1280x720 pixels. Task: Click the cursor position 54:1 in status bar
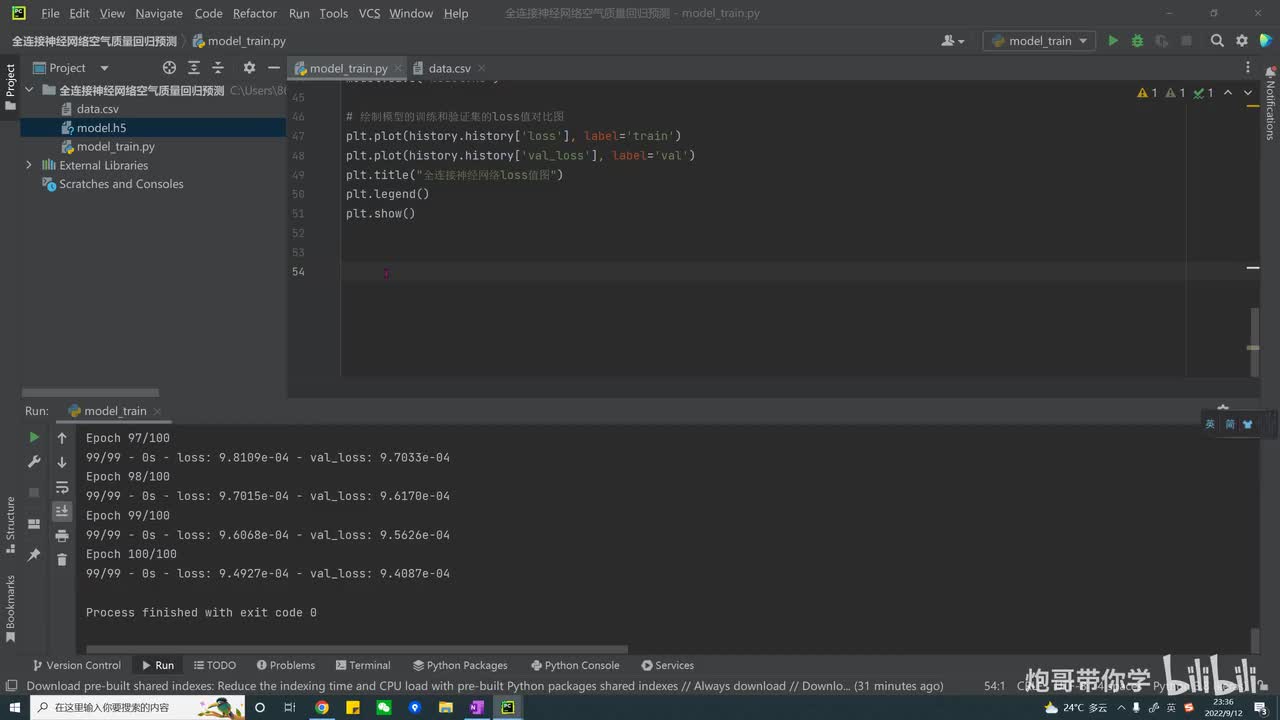(x=995, y=686)
